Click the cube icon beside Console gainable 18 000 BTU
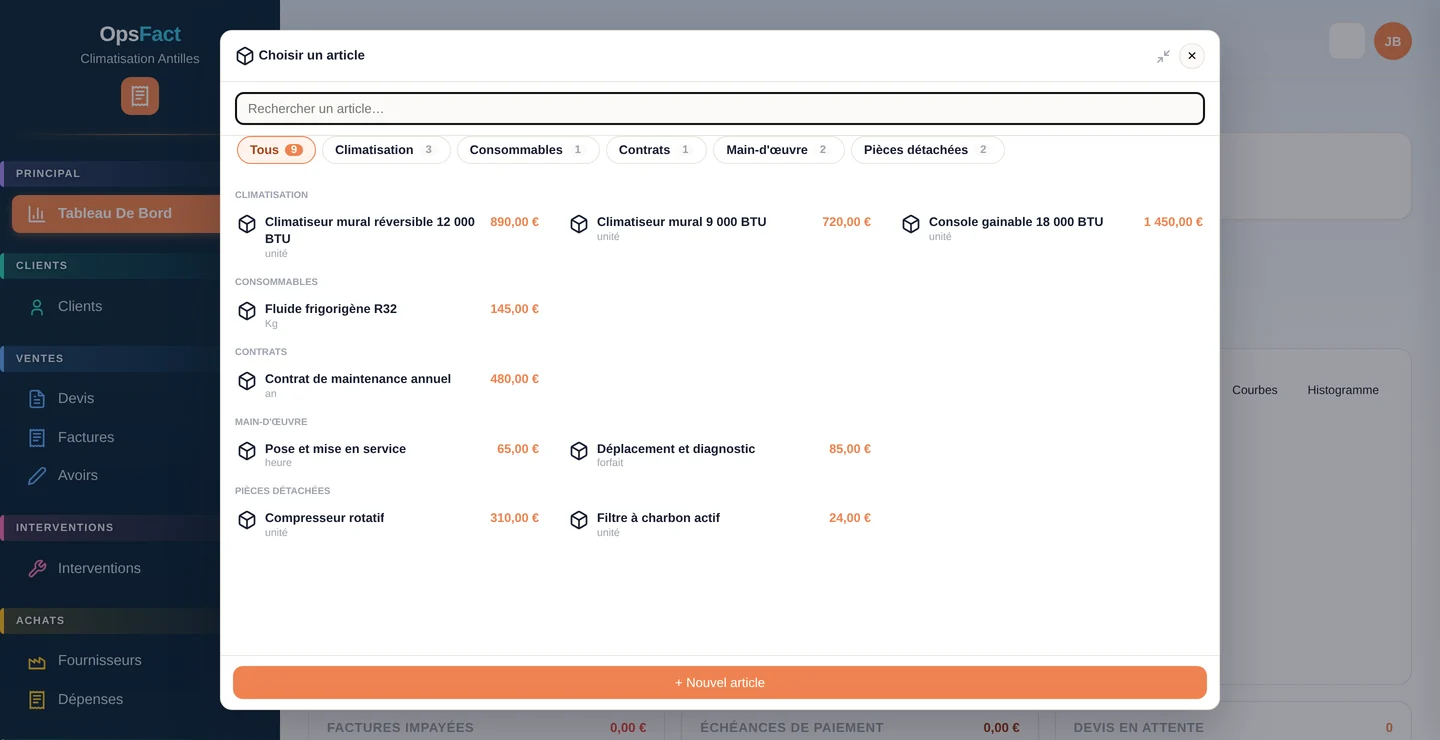This screenshot has height=740, width=1440. coord(911,224)
